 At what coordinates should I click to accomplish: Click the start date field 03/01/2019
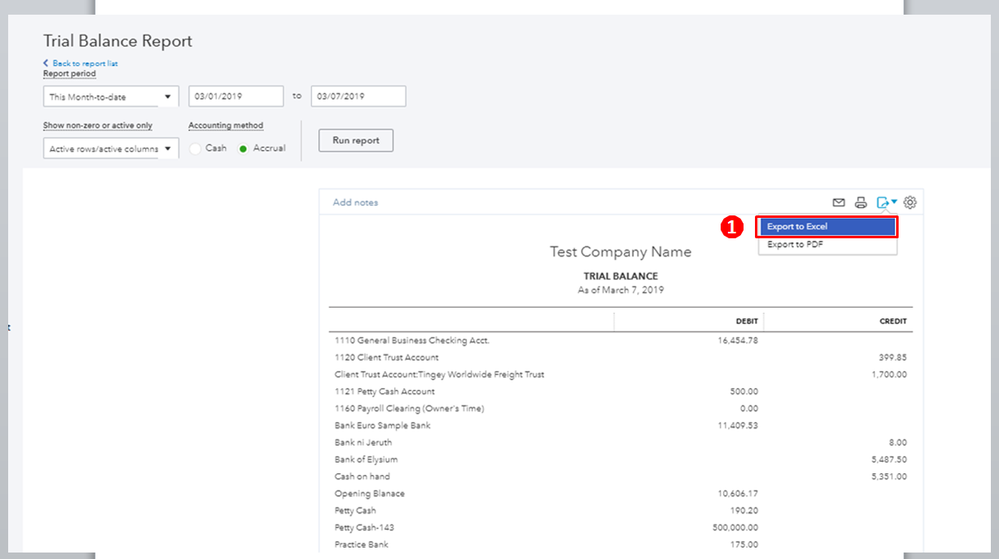(235, 97)
